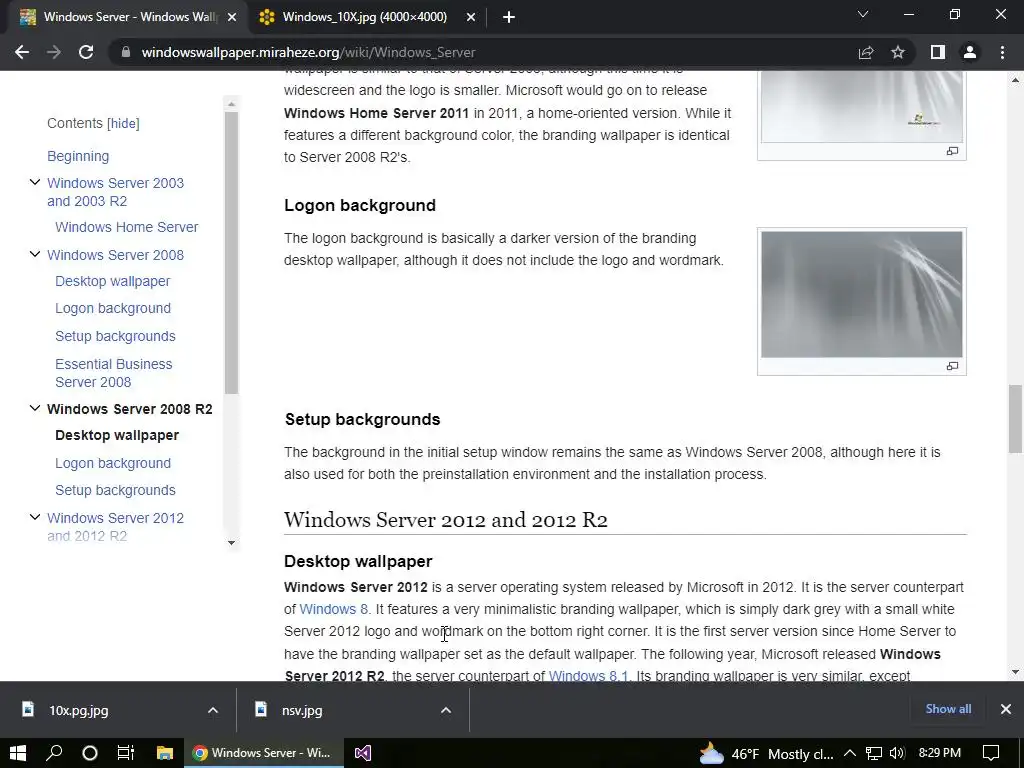Viewport: 1024px width, 768px height.
Task: Close the Windows Server wiki tab
Action: point(232,17)
